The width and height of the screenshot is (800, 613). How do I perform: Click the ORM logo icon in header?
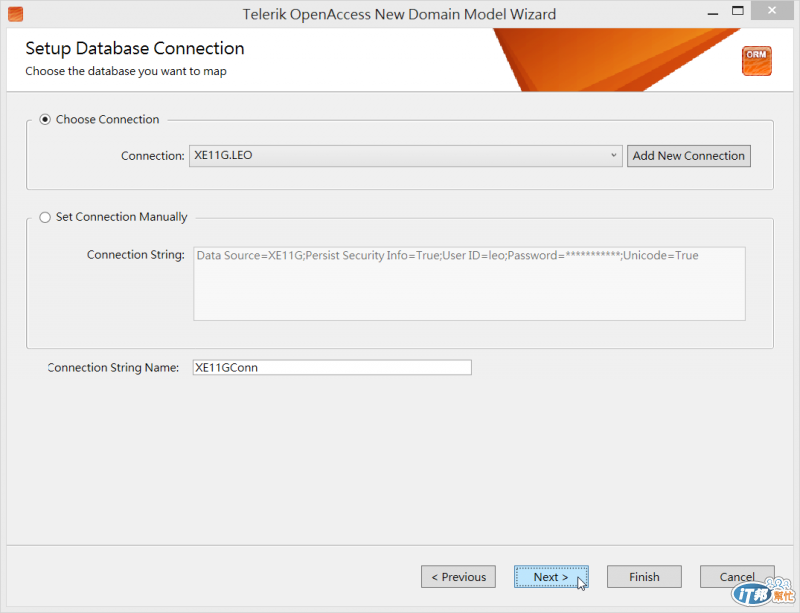[757, 61]
